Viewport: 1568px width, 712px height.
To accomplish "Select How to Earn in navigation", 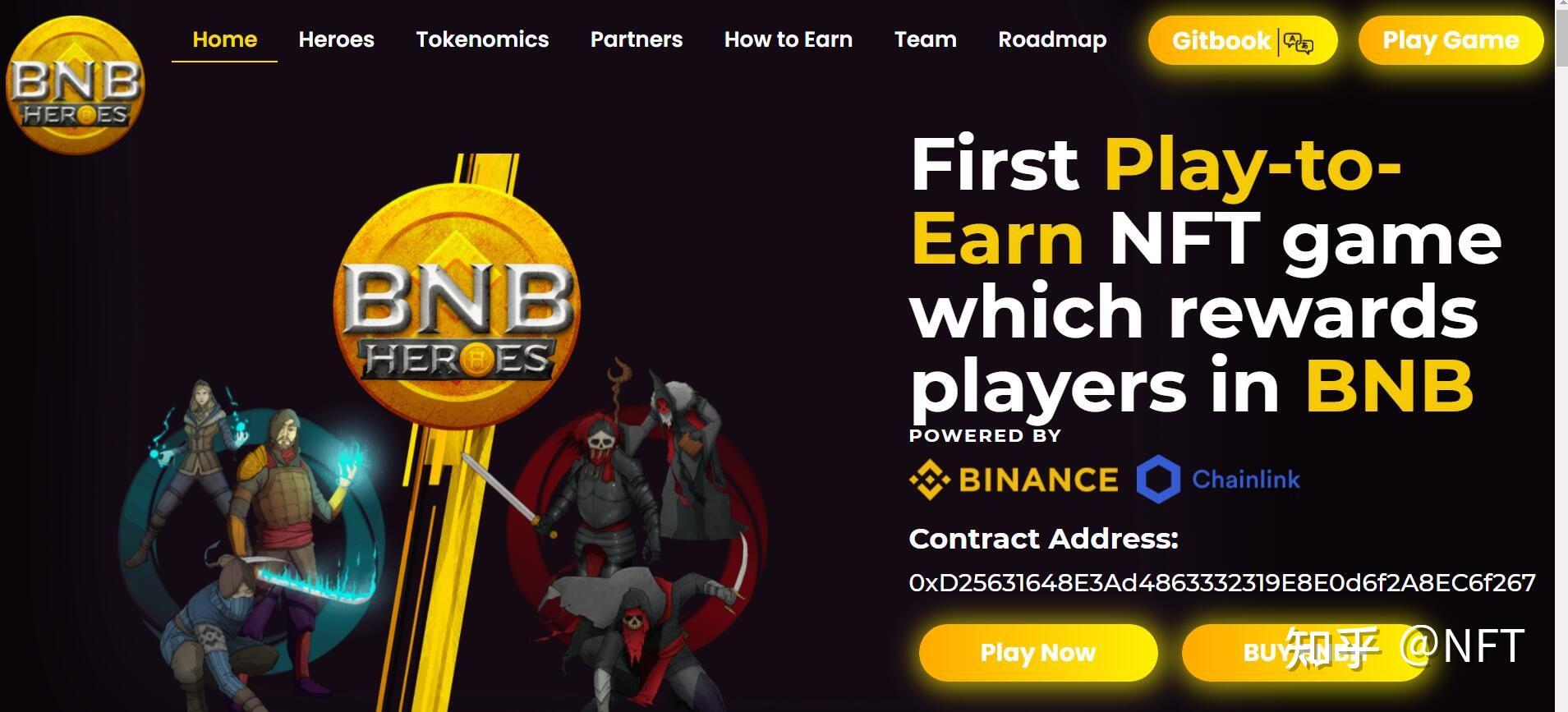I will [789, 39].
